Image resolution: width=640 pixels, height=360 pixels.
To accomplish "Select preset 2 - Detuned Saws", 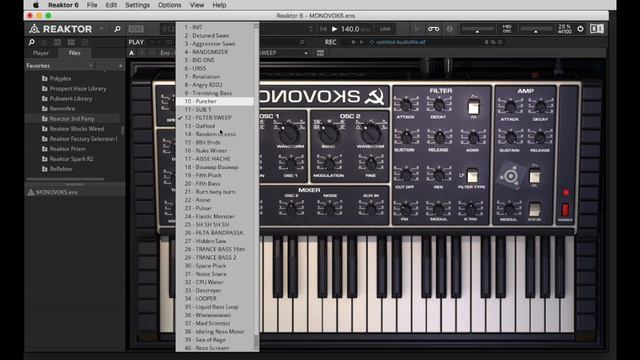I will pyautogui.click(x=215, y=36).
